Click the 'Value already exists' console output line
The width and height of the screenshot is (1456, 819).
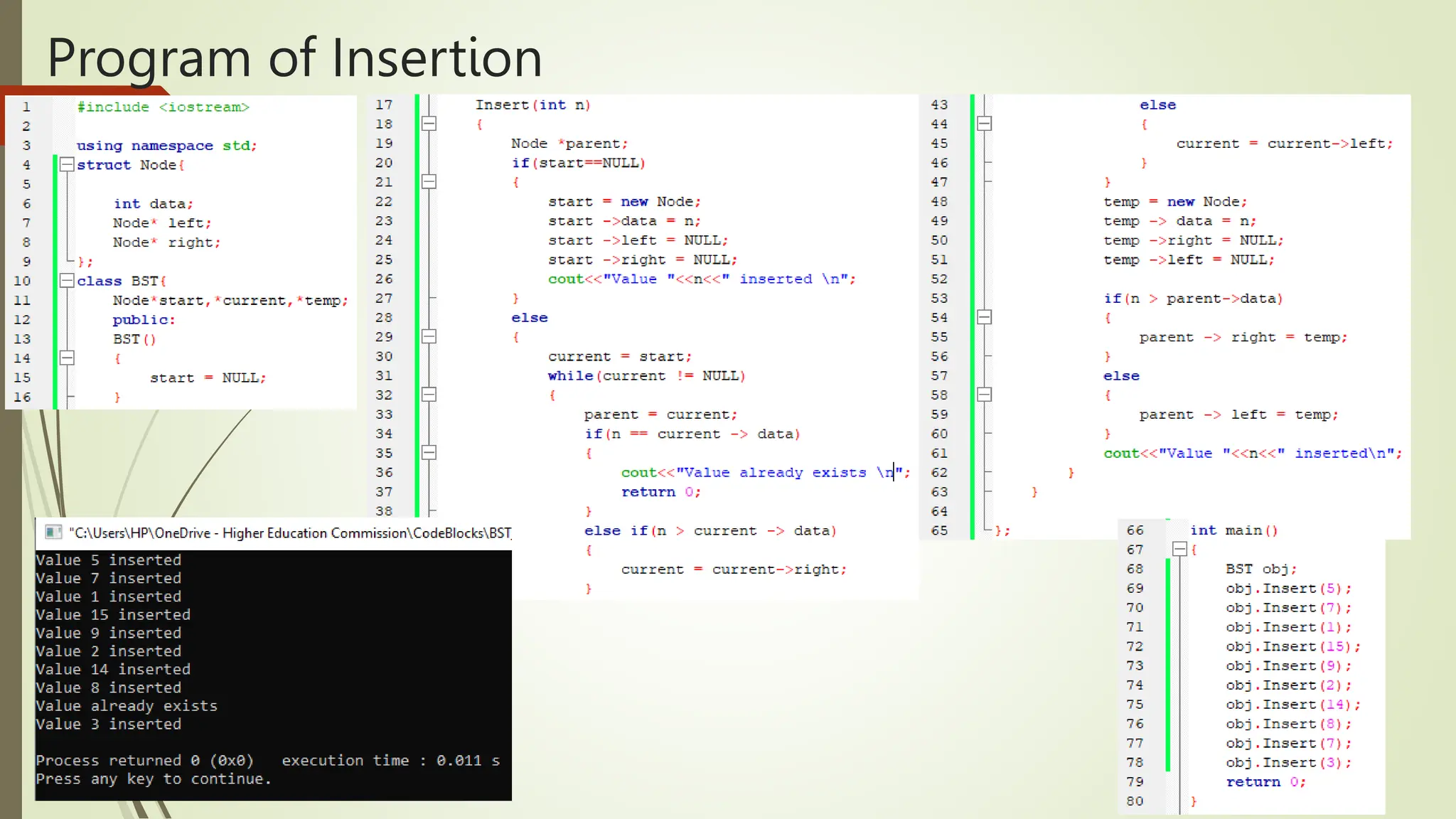(x=127, y=706)
